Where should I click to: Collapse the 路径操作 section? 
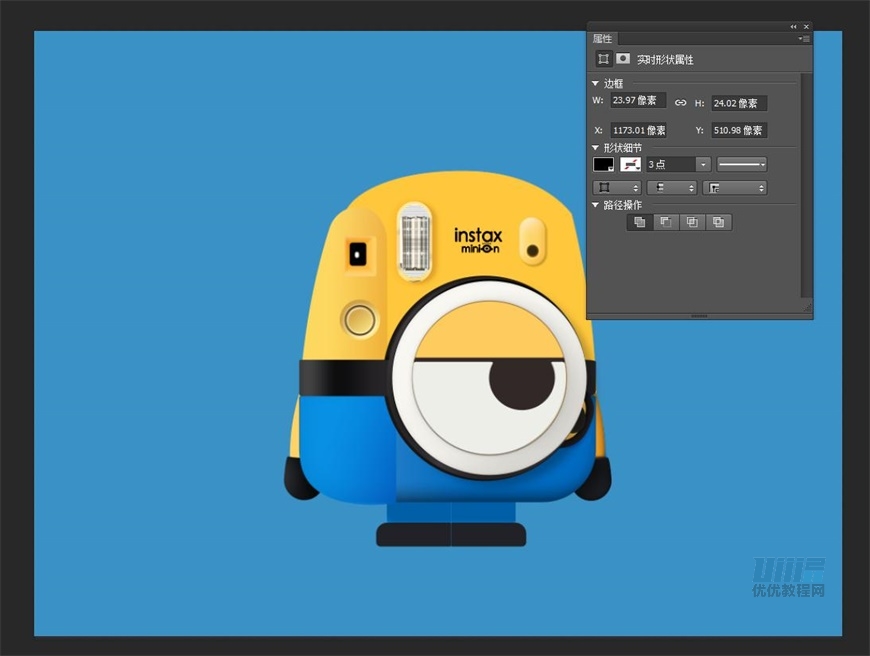[x=596, y=205]
